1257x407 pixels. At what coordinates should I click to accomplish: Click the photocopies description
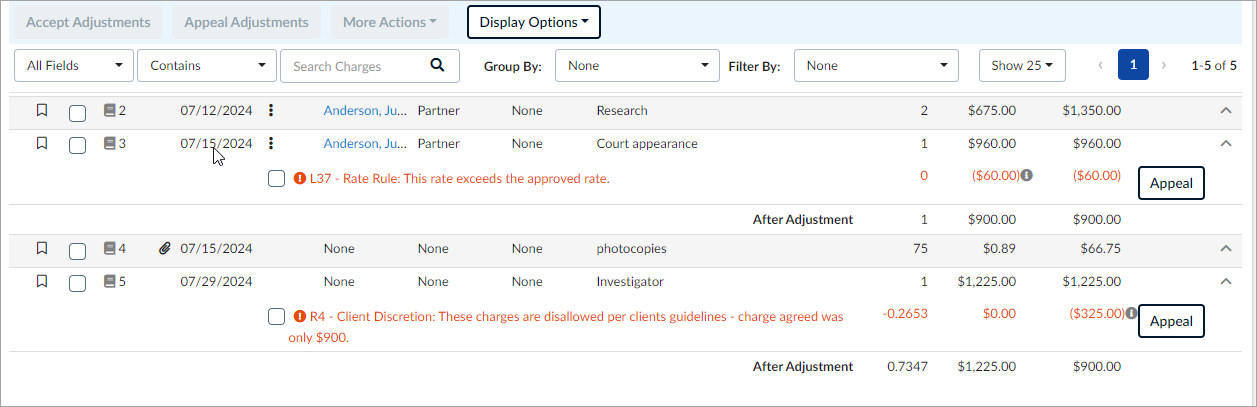[x=631, y=249]
